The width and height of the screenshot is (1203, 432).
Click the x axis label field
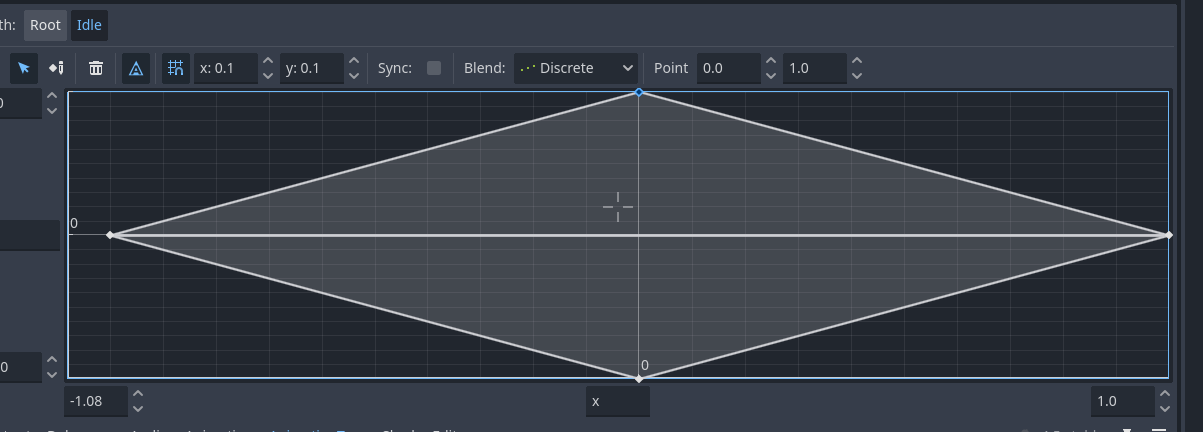[617, 401]
